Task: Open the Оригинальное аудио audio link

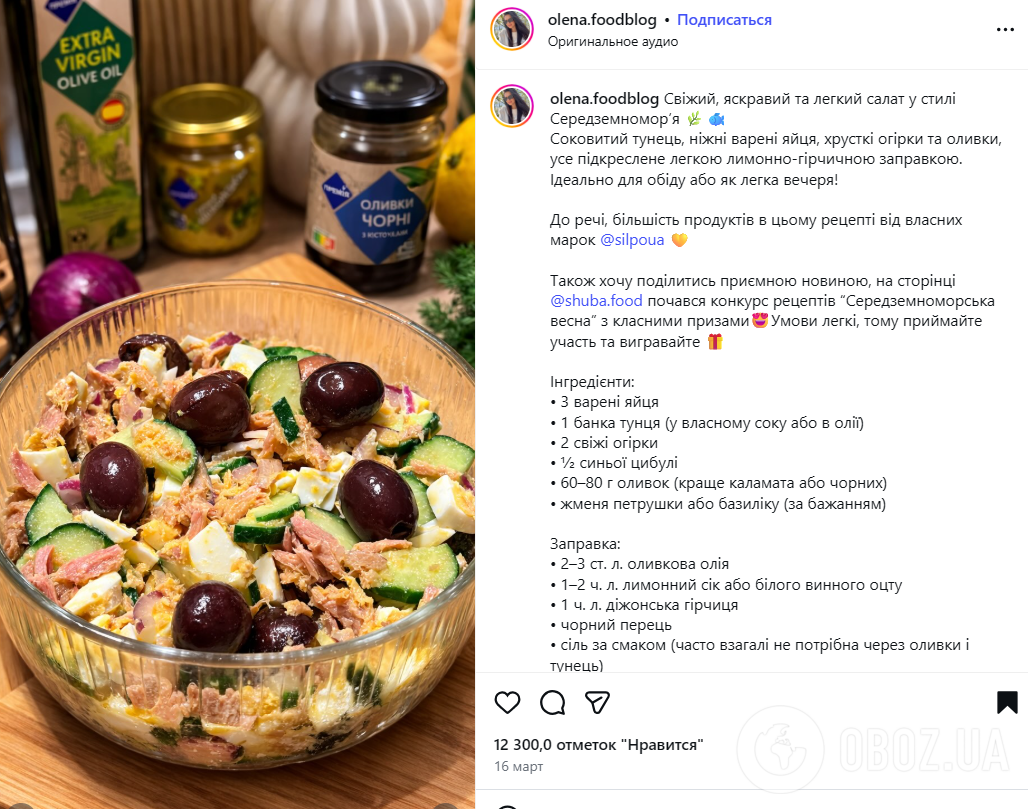Action: click(613, 41)
